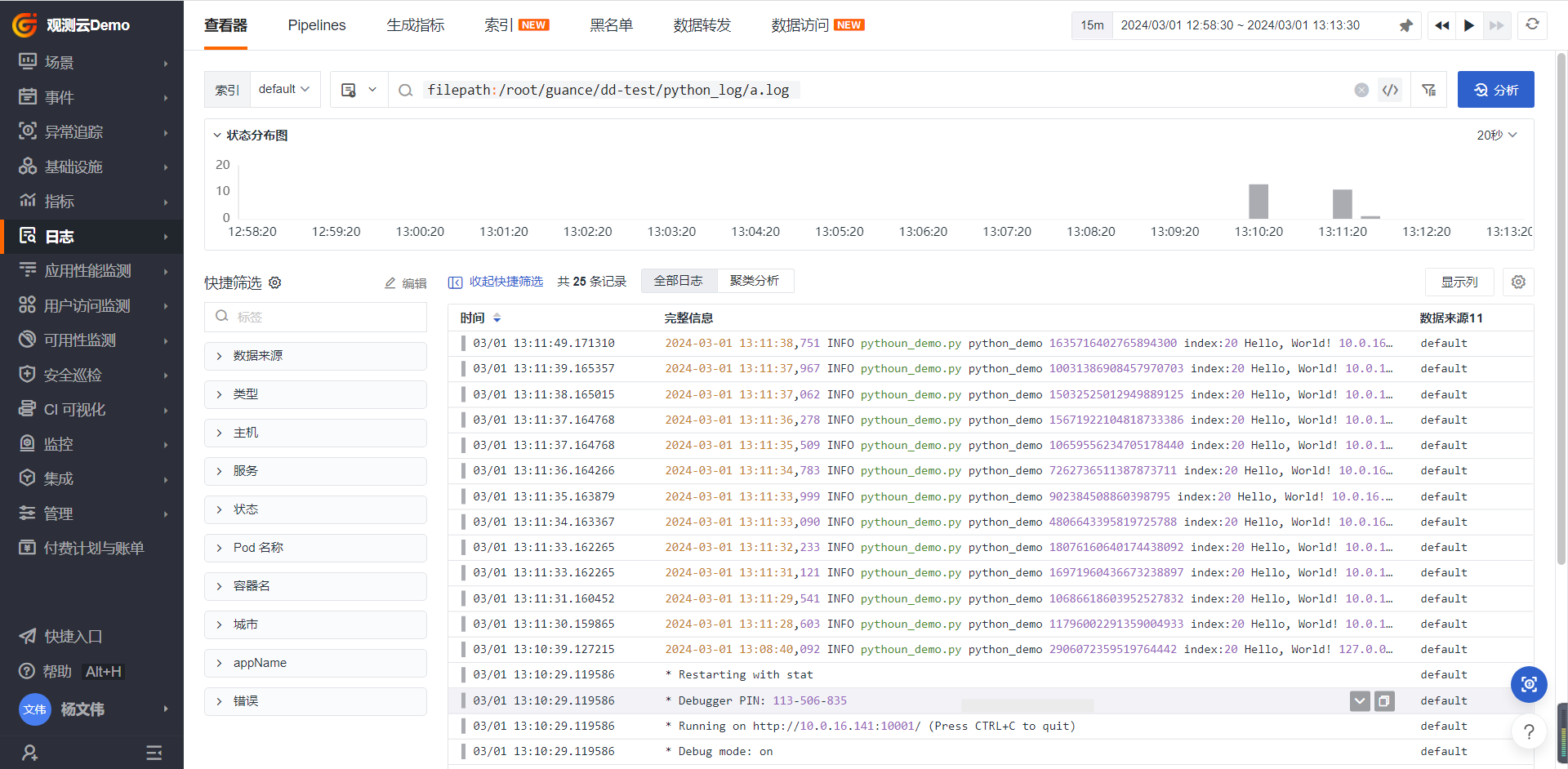This screenshot has width=1568, height=769.
Task: Open 管理 sidebar section
Action: [91, 513]
